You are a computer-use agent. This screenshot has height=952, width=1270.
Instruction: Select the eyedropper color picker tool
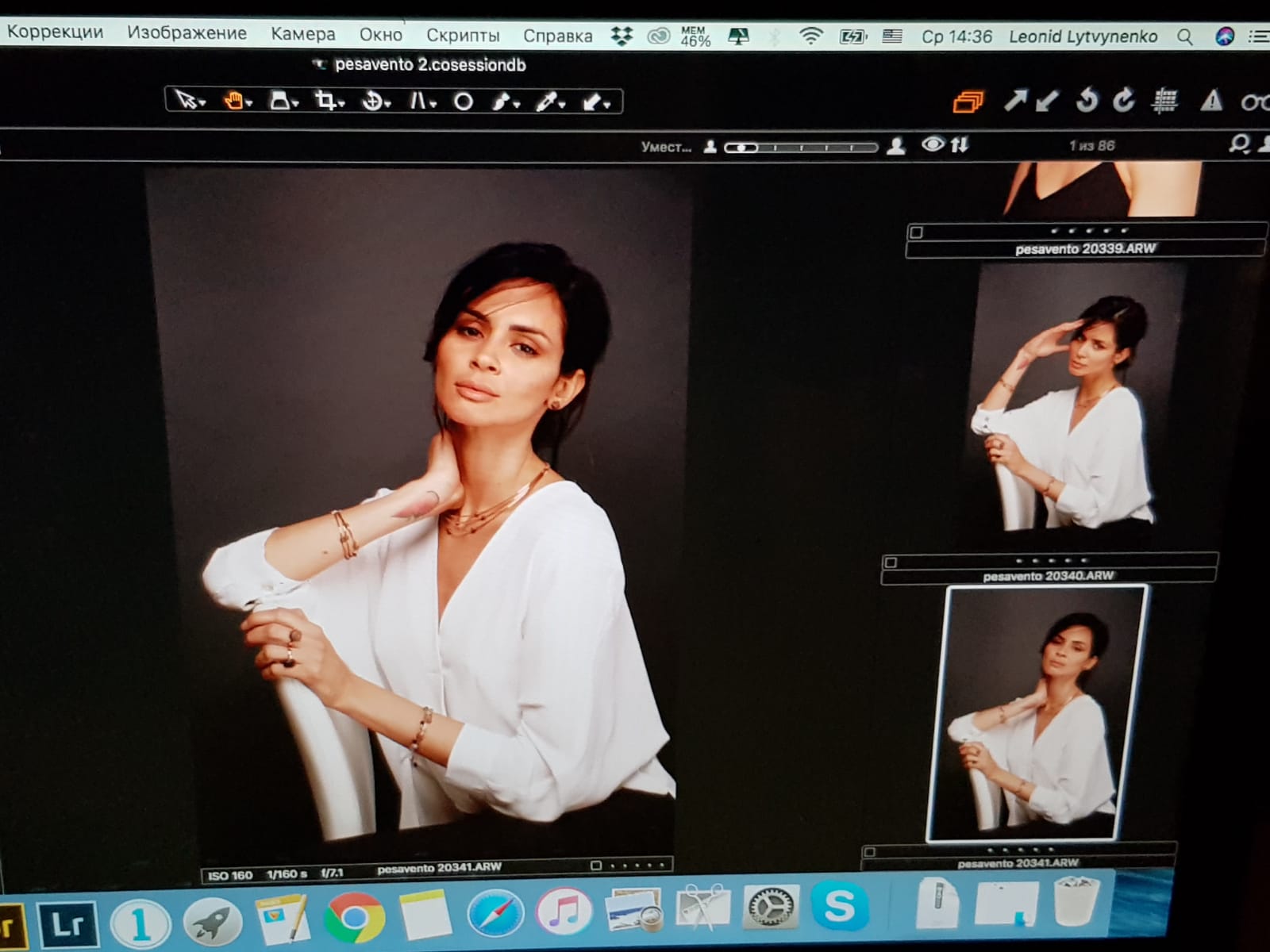[x=549, y=102]
